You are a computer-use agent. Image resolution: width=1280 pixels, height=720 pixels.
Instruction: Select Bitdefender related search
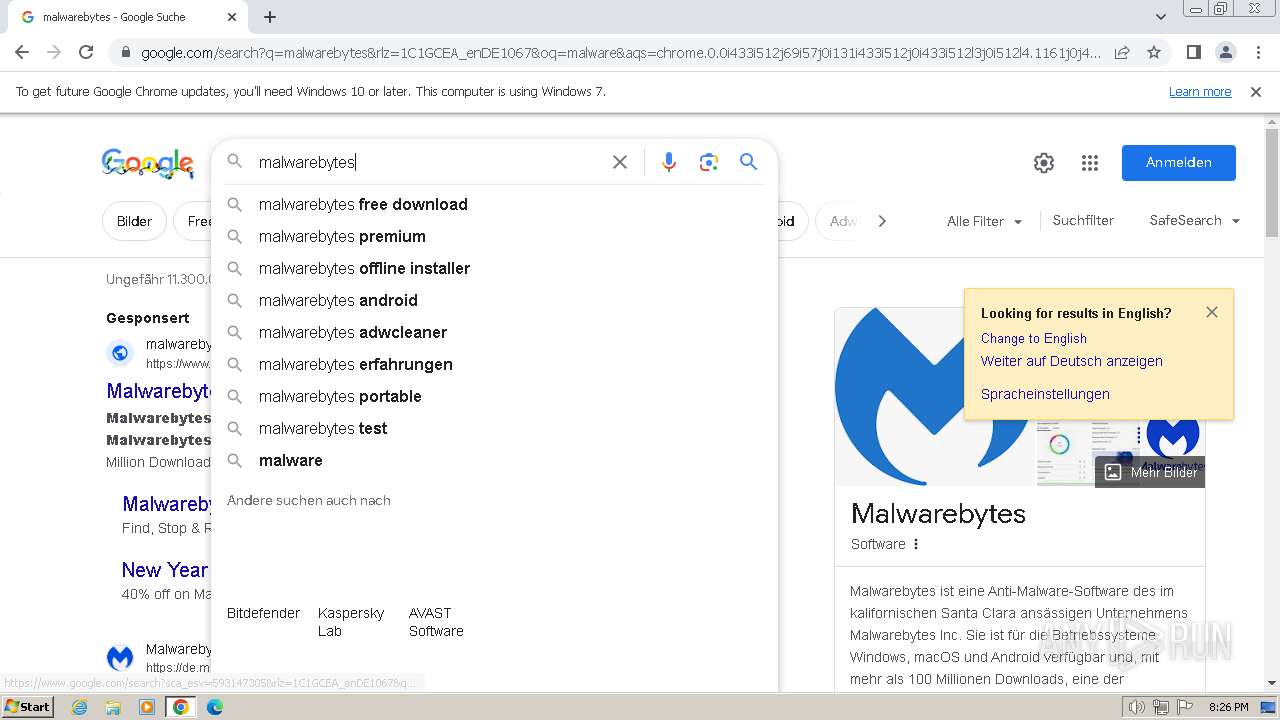pyautogui.click(x=263, y=613)
